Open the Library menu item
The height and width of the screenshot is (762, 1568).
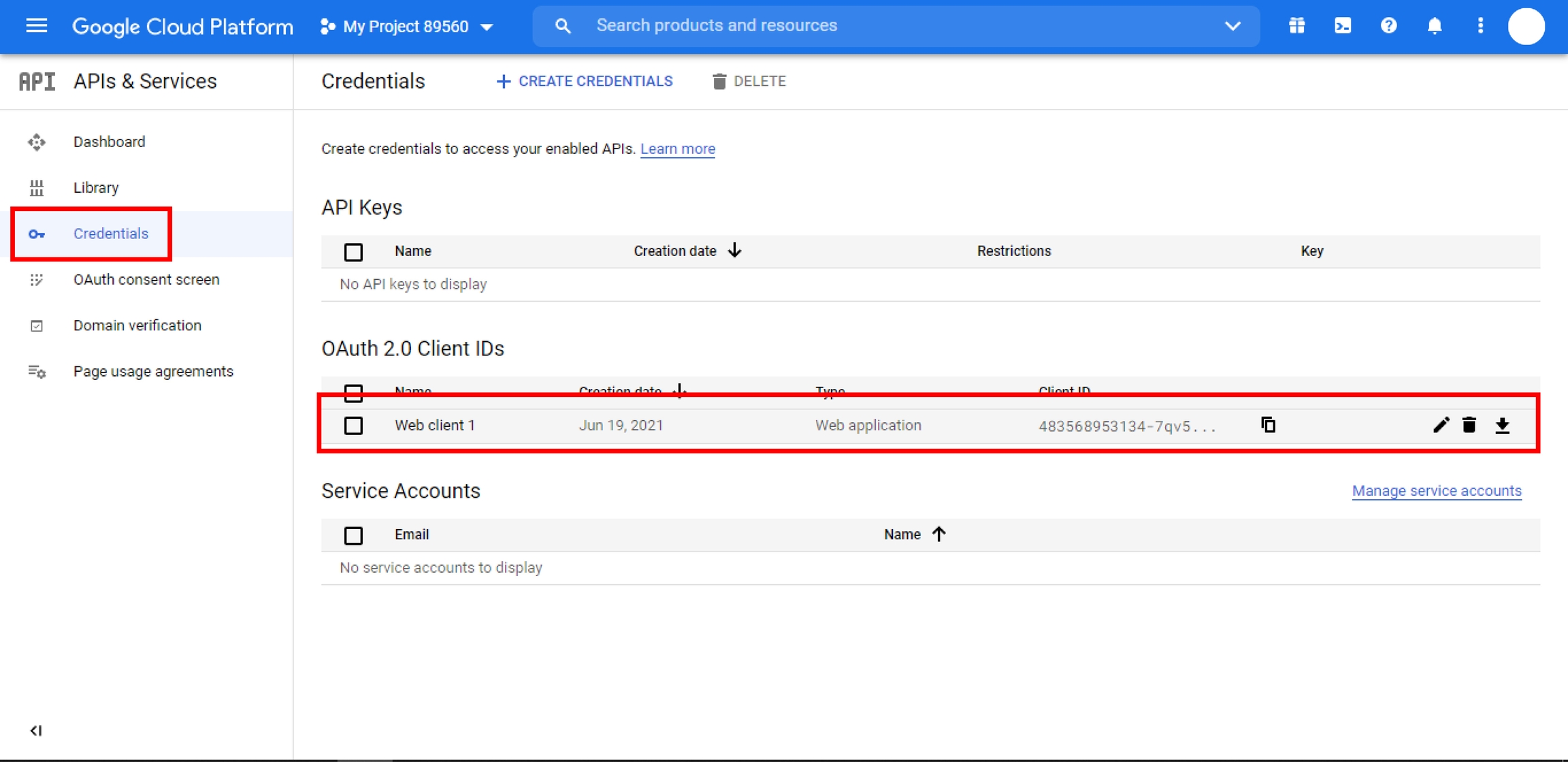(96, 187)
